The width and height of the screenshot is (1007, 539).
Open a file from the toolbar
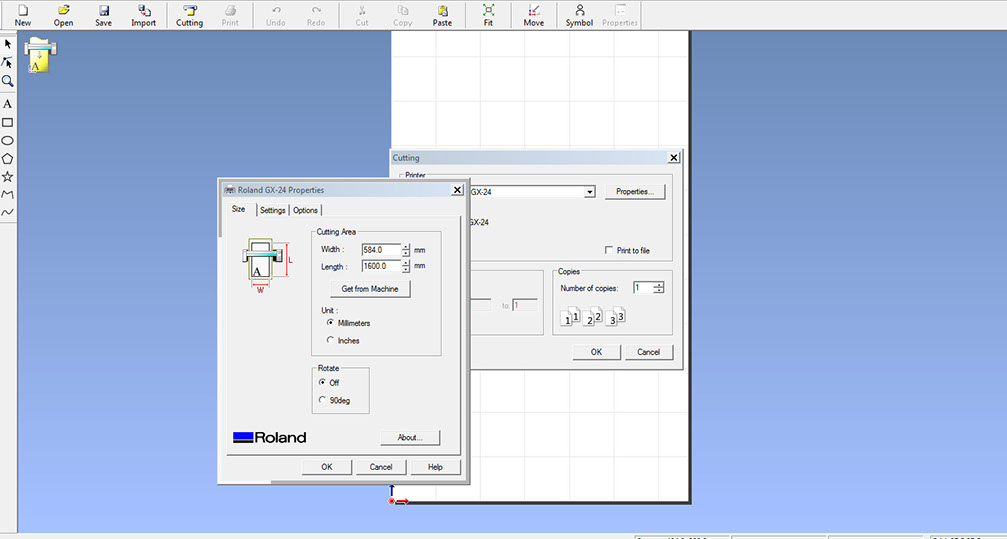coord(63,15)
